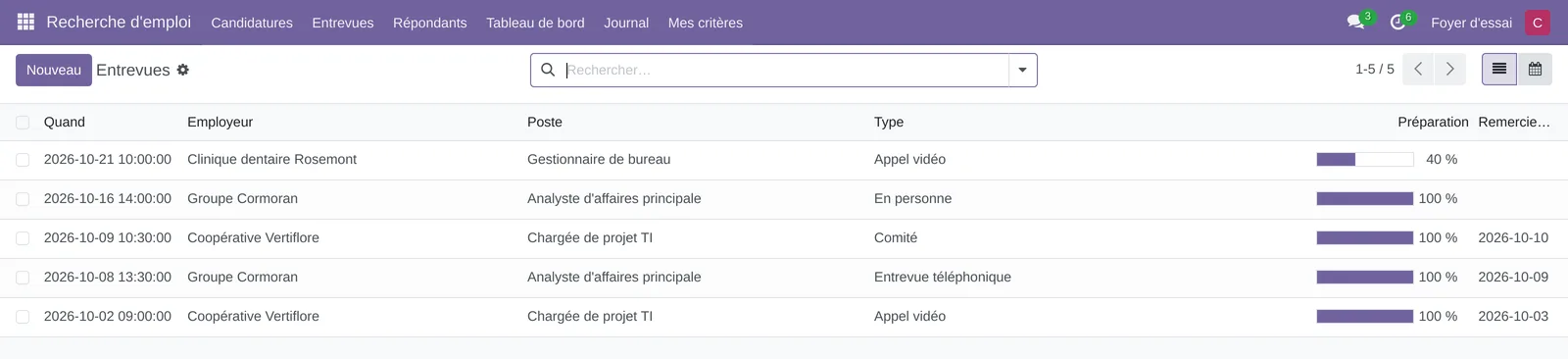Go to previous page with left chevron
The height and width of the screenshot is (359, 1568).
click(1418, 70)
